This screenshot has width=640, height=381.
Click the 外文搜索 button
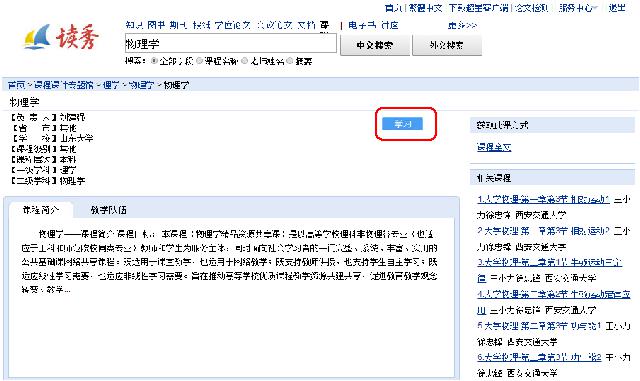(447, 45)
